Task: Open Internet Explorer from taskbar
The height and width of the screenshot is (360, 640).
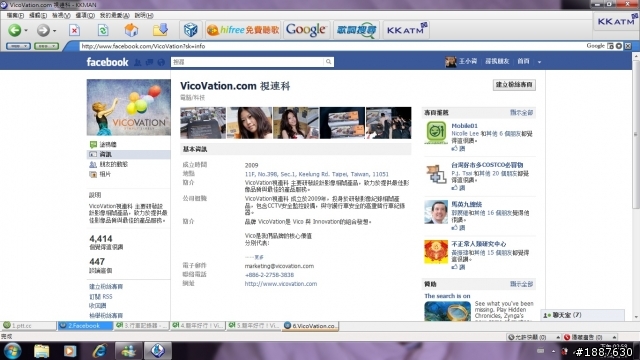Action: point(99,351)
